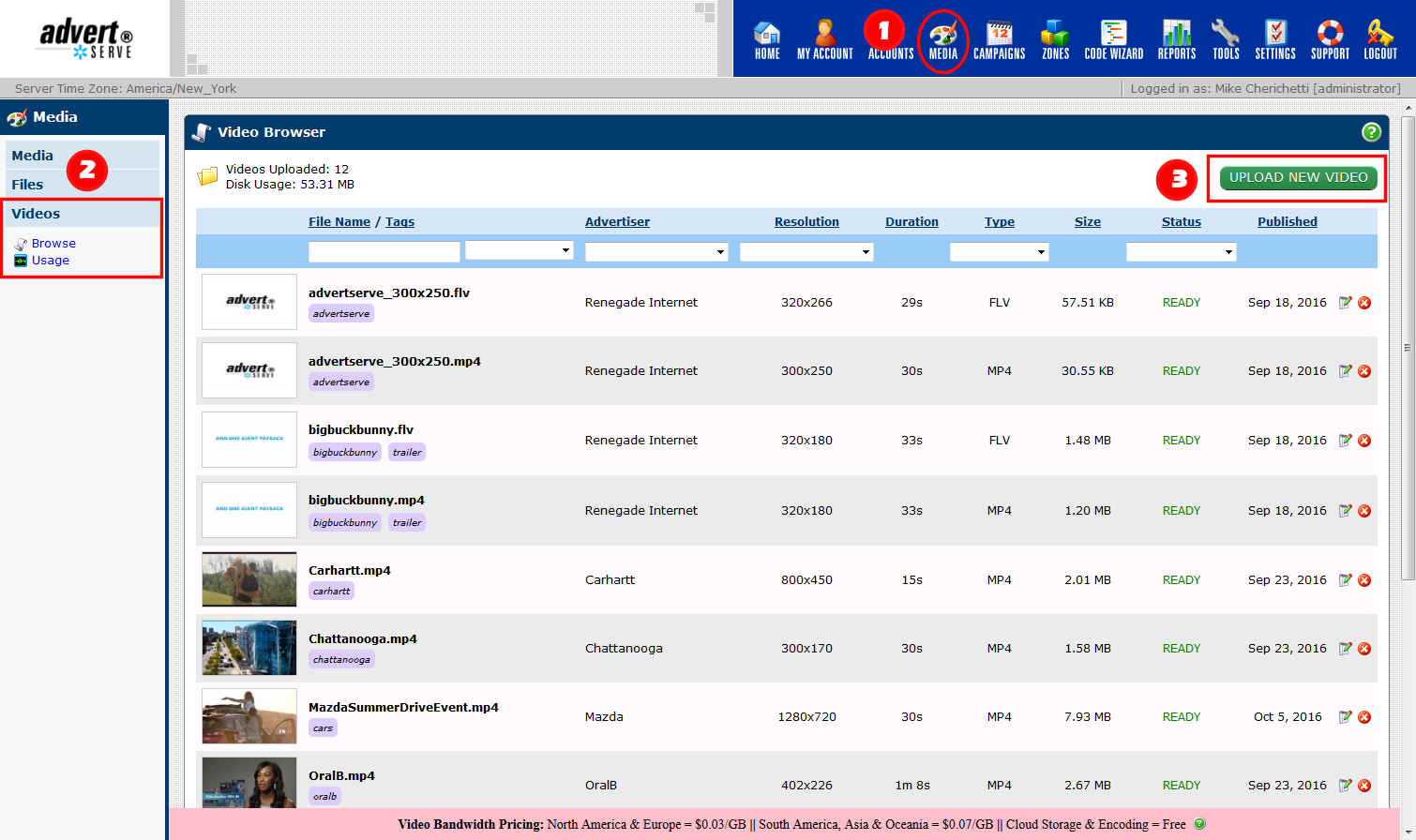Select the Files section in sidebar
1416x840 pixels.
(83, 185)
